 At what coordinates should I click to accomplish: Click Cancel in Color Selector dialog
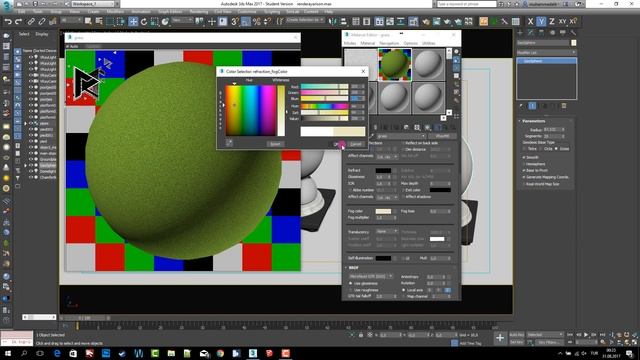pyautogui.click(x=356, y=144)
